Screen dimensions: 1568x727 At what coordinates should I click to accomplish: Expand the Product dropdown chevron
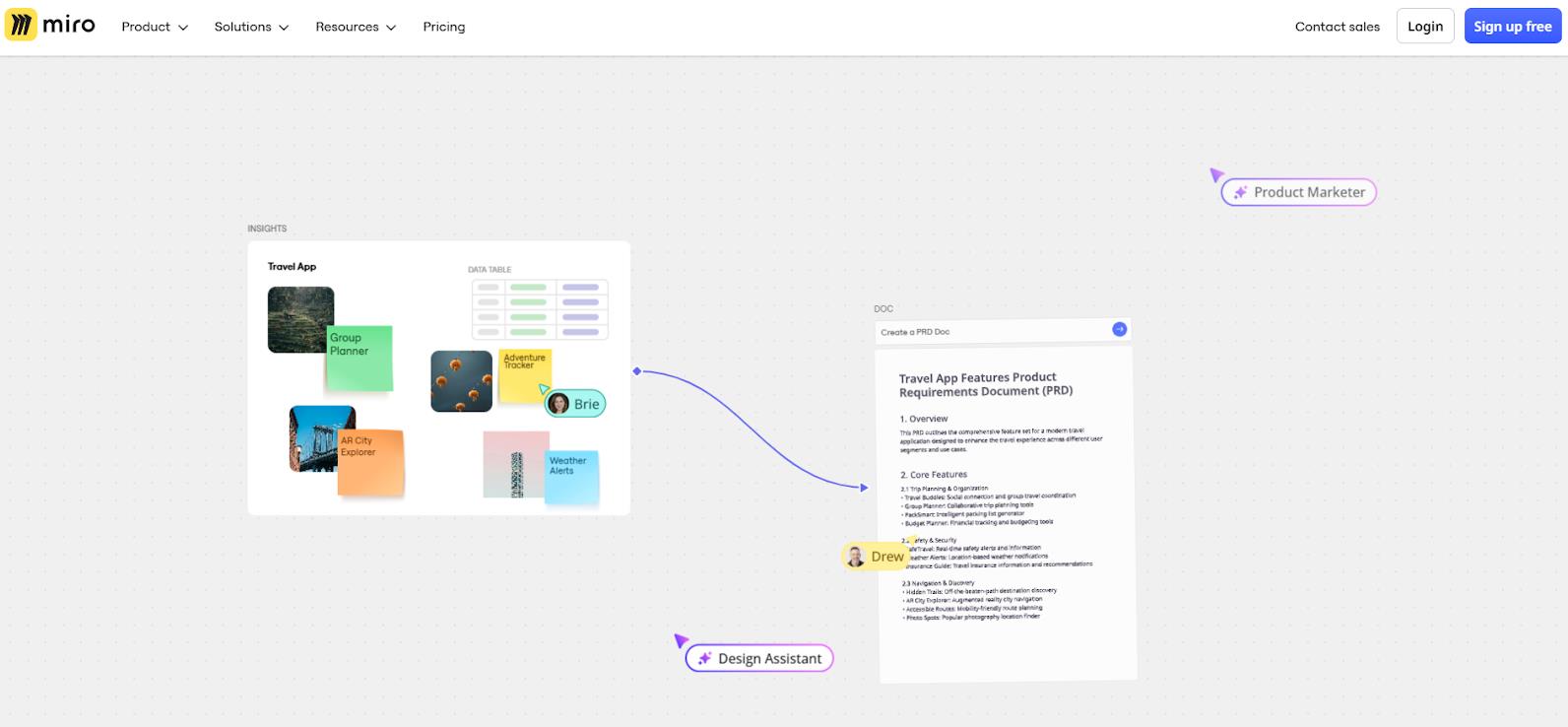tap(182, 28)
